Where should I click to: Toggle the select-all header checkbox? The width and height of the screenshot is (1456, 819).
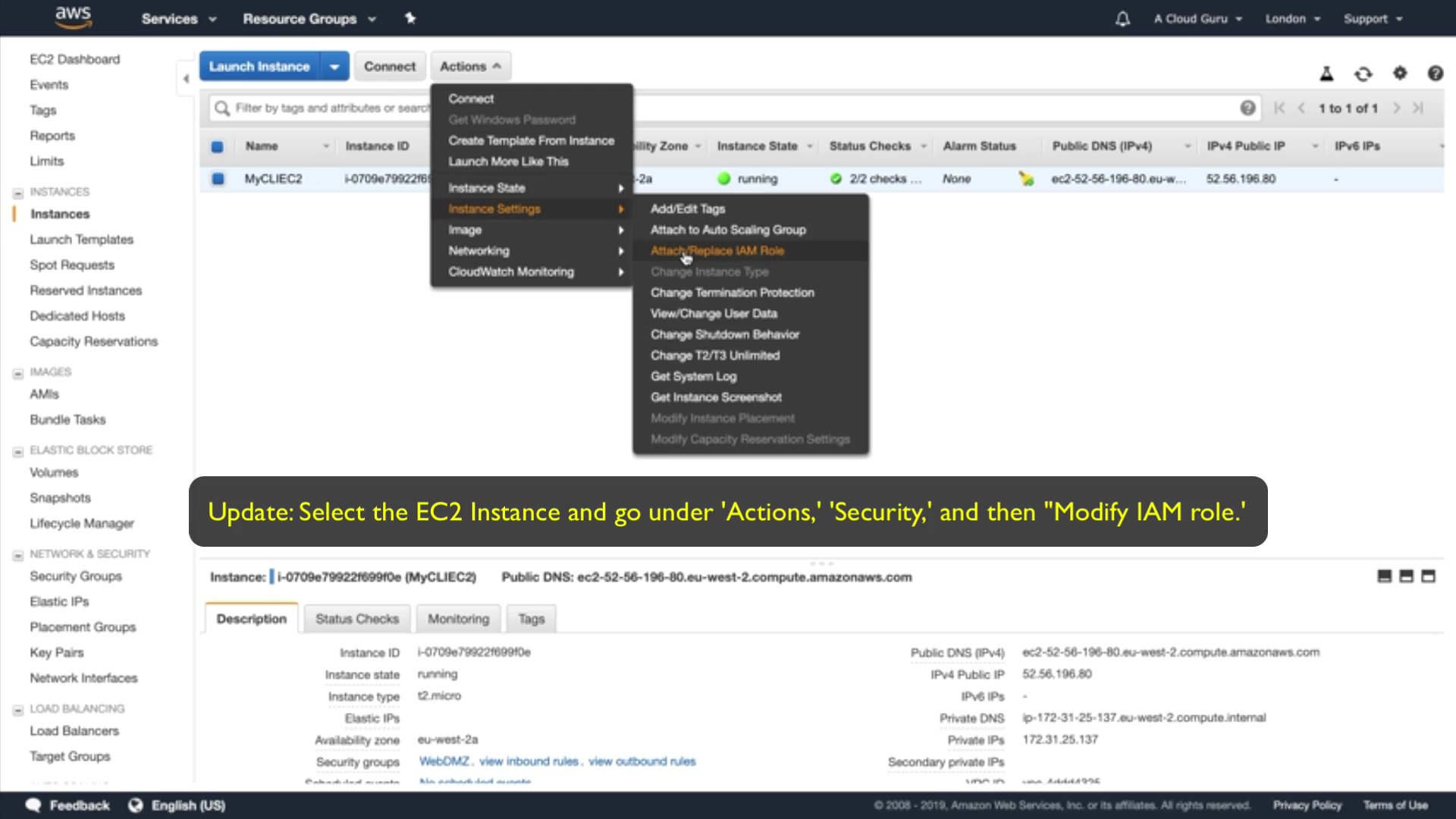(x=217, y=146)
